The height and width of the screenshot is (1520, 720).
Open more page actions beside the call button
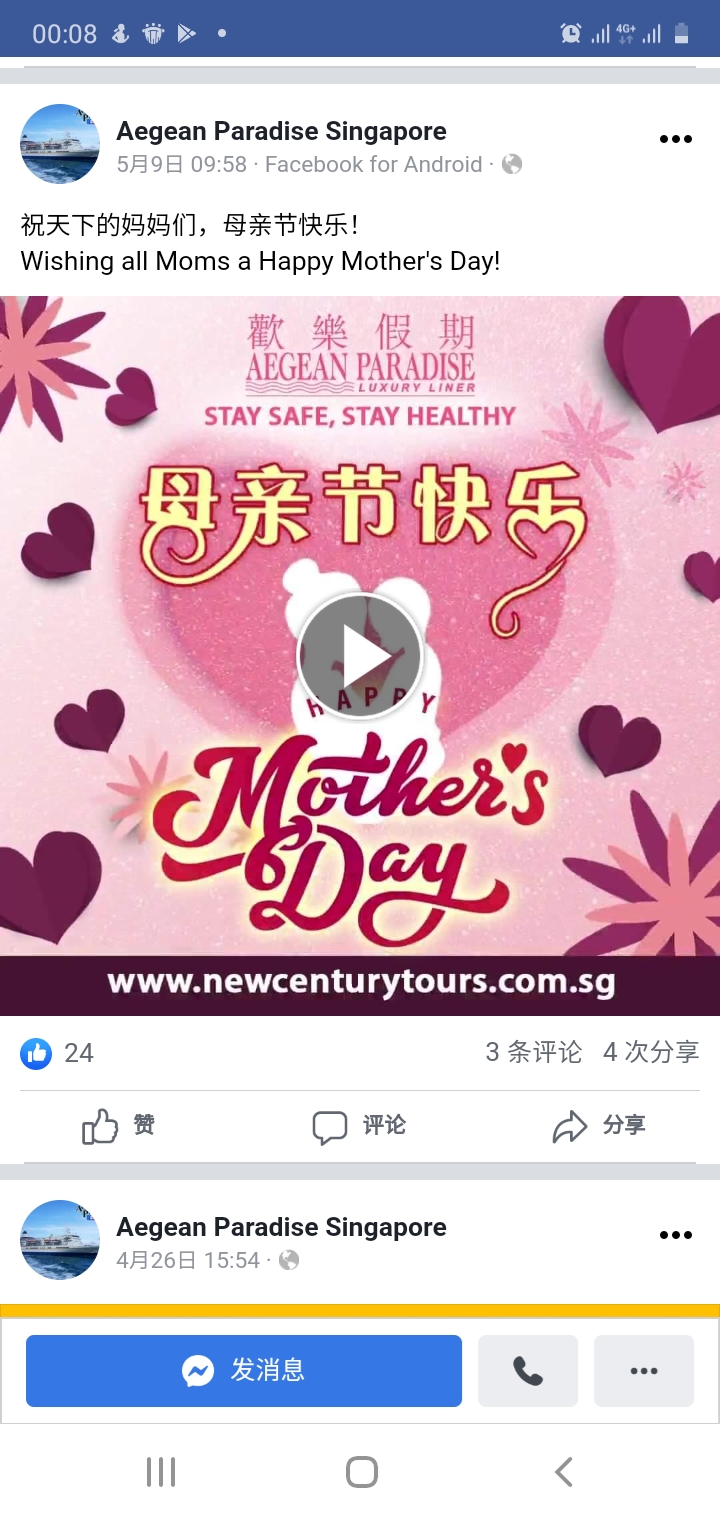pyautogui.click(x=644, y=1371)
